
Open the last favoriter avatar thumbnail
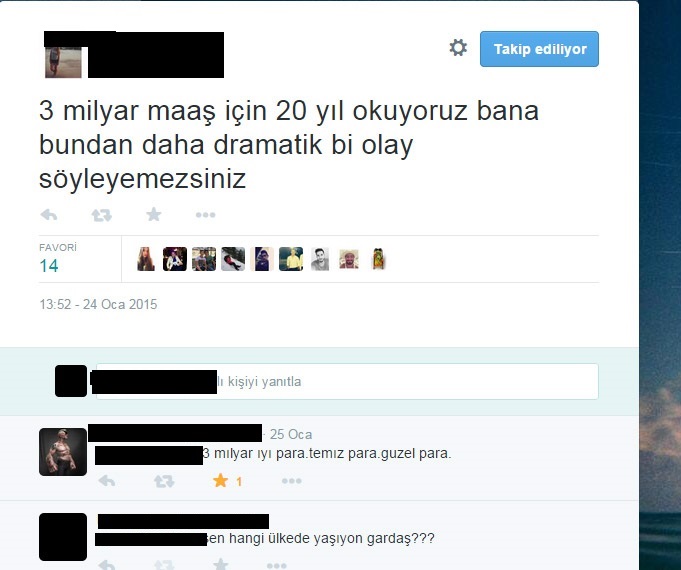(x=378, y=259)
